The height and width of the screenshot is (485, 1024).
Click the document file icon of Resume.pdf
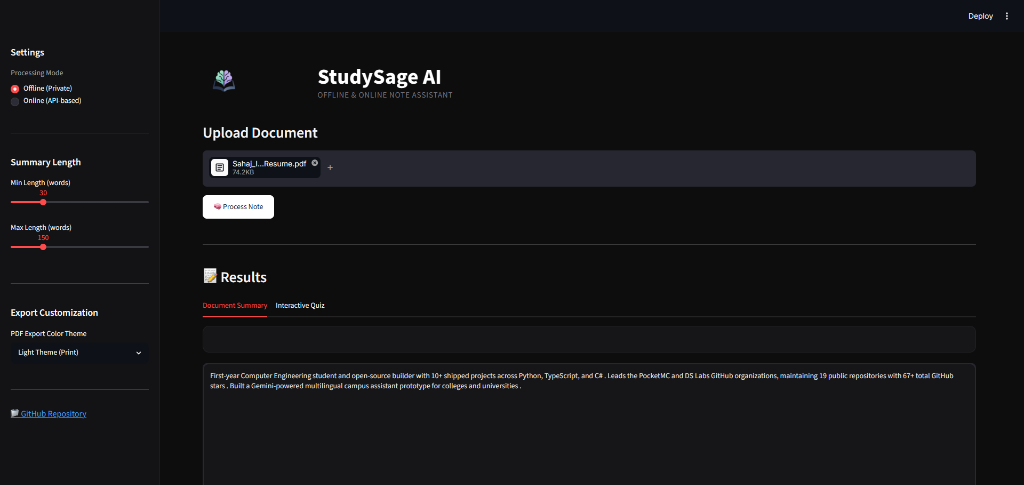click(219, 168)
